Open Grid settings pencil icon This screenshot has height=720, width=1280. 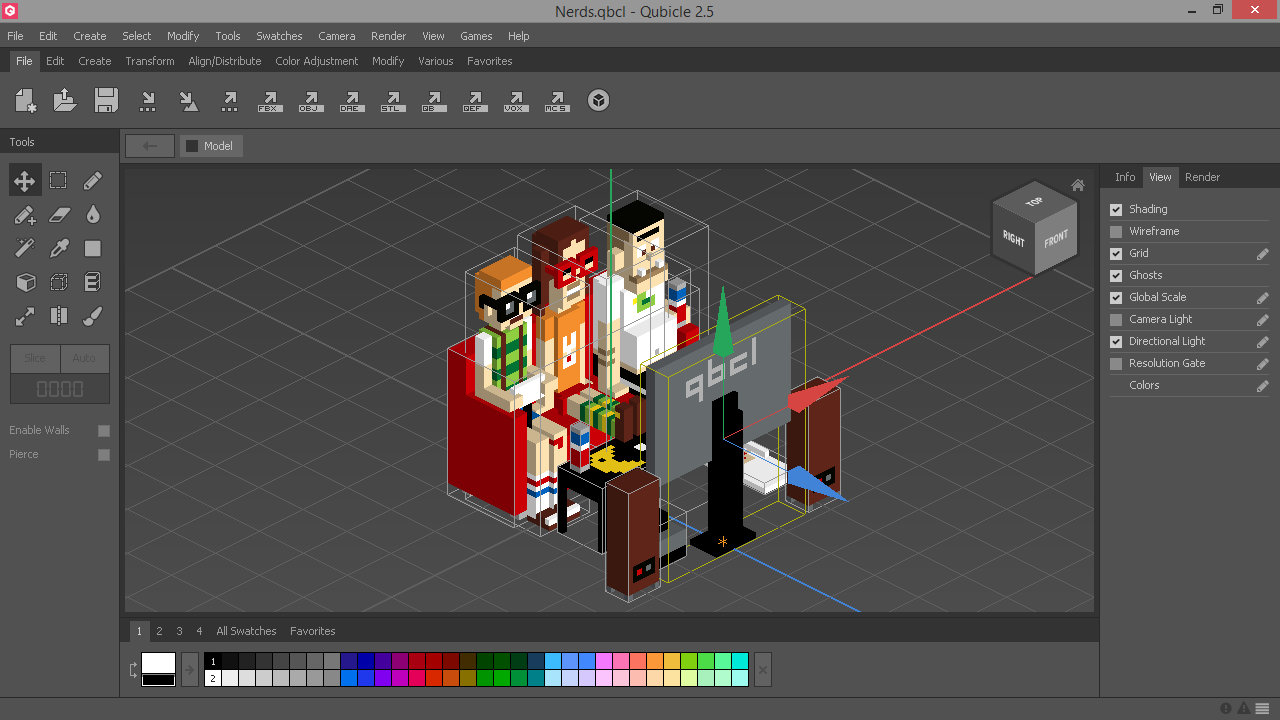[1262, 255]
